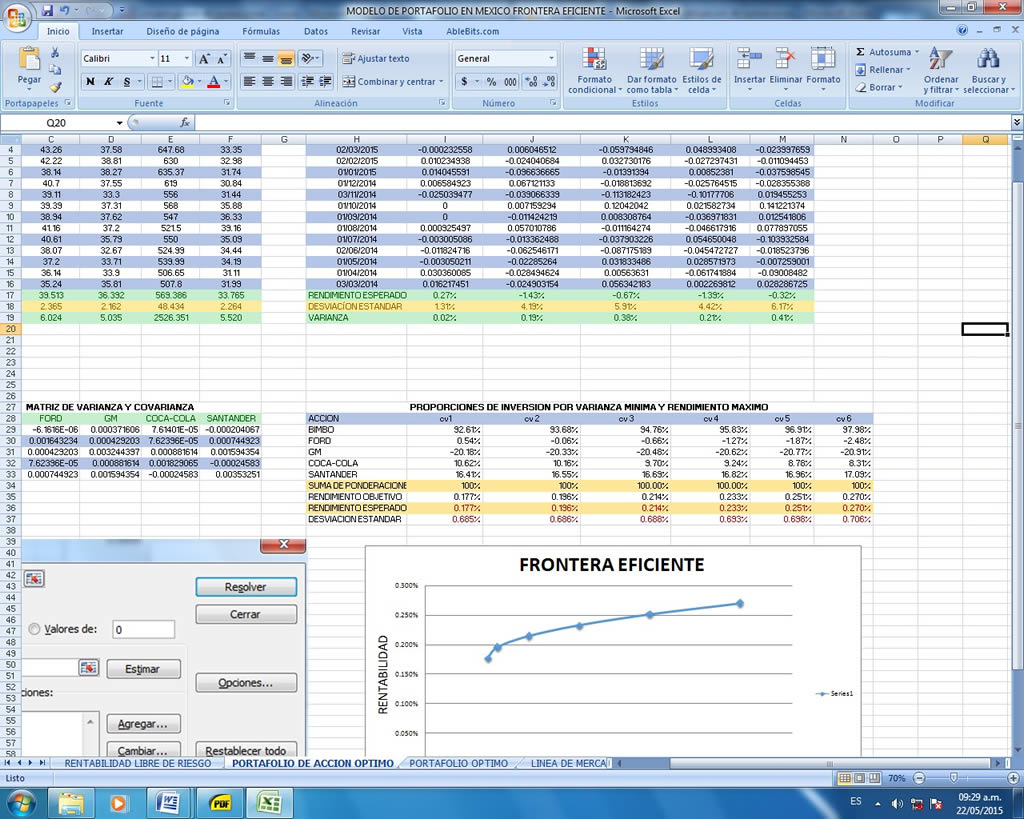Switch to Normal view in status bar
Viewport: 1024px width, 819px height.
[845, 779]
